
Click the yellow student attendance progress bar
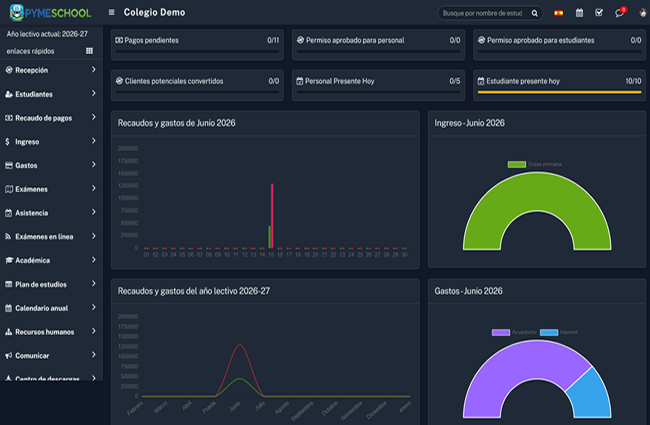[559, 92]
